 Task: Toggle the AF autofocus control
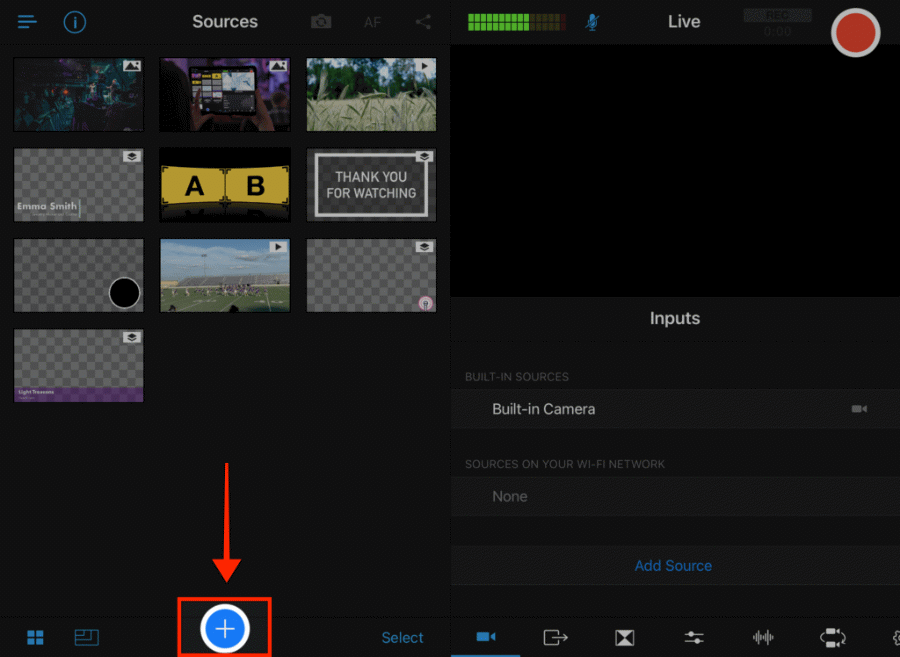tap(373, 22)
